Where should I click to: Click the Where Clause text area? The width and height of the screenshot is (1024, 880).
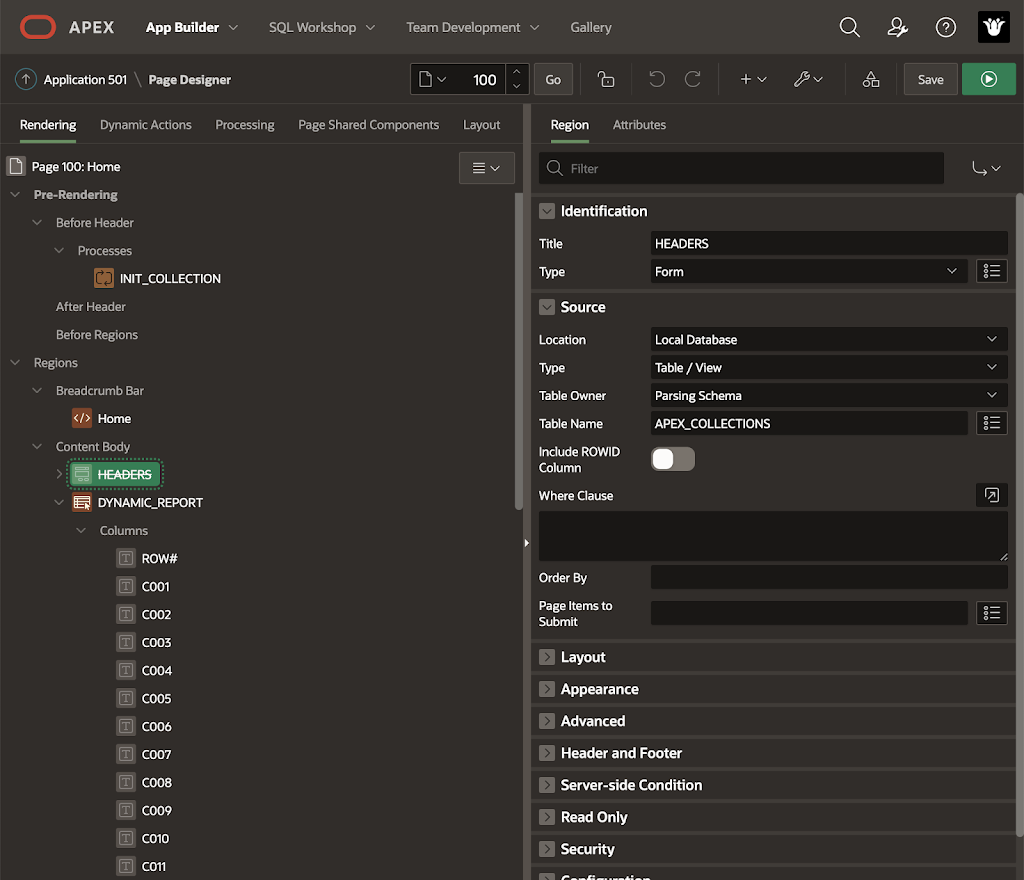click(773, 536)
